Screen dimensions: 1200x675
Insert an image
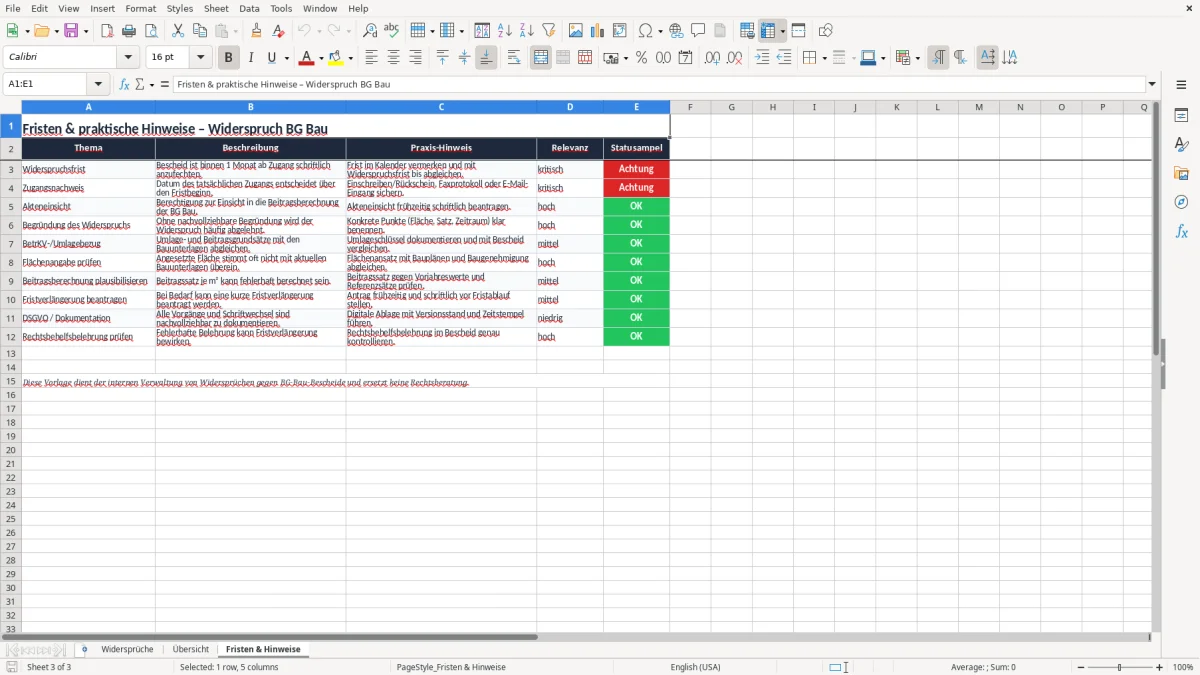click(x=576, y=31)
